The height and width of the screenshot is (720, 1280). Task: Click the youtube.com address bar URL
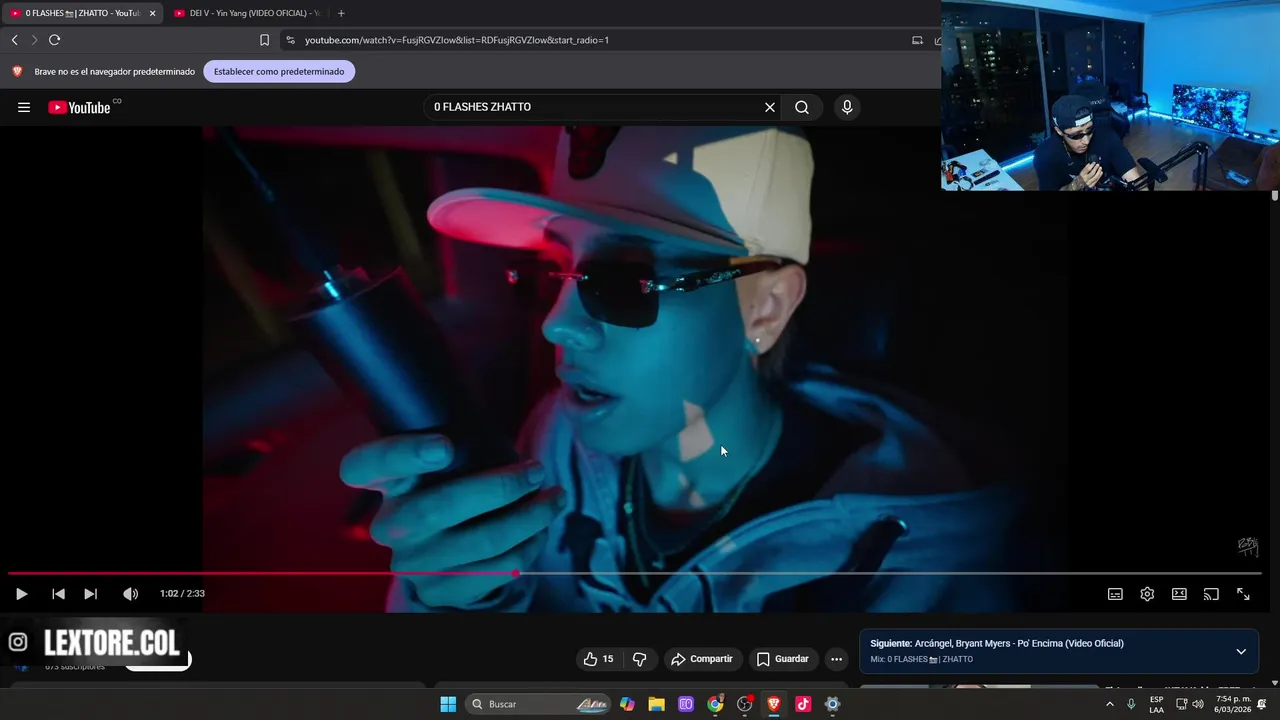457,40
